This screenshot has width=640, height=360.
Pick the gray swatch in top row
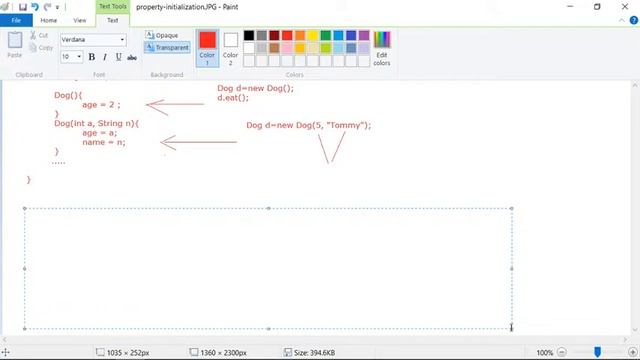pyautogui.click(x=262, y=36)
